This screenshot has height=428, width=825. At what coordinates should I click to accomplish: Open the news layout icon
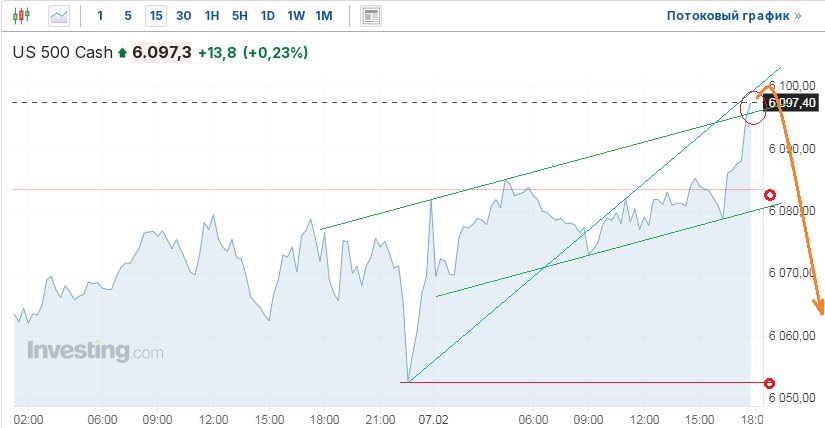[x=371, y=16]
